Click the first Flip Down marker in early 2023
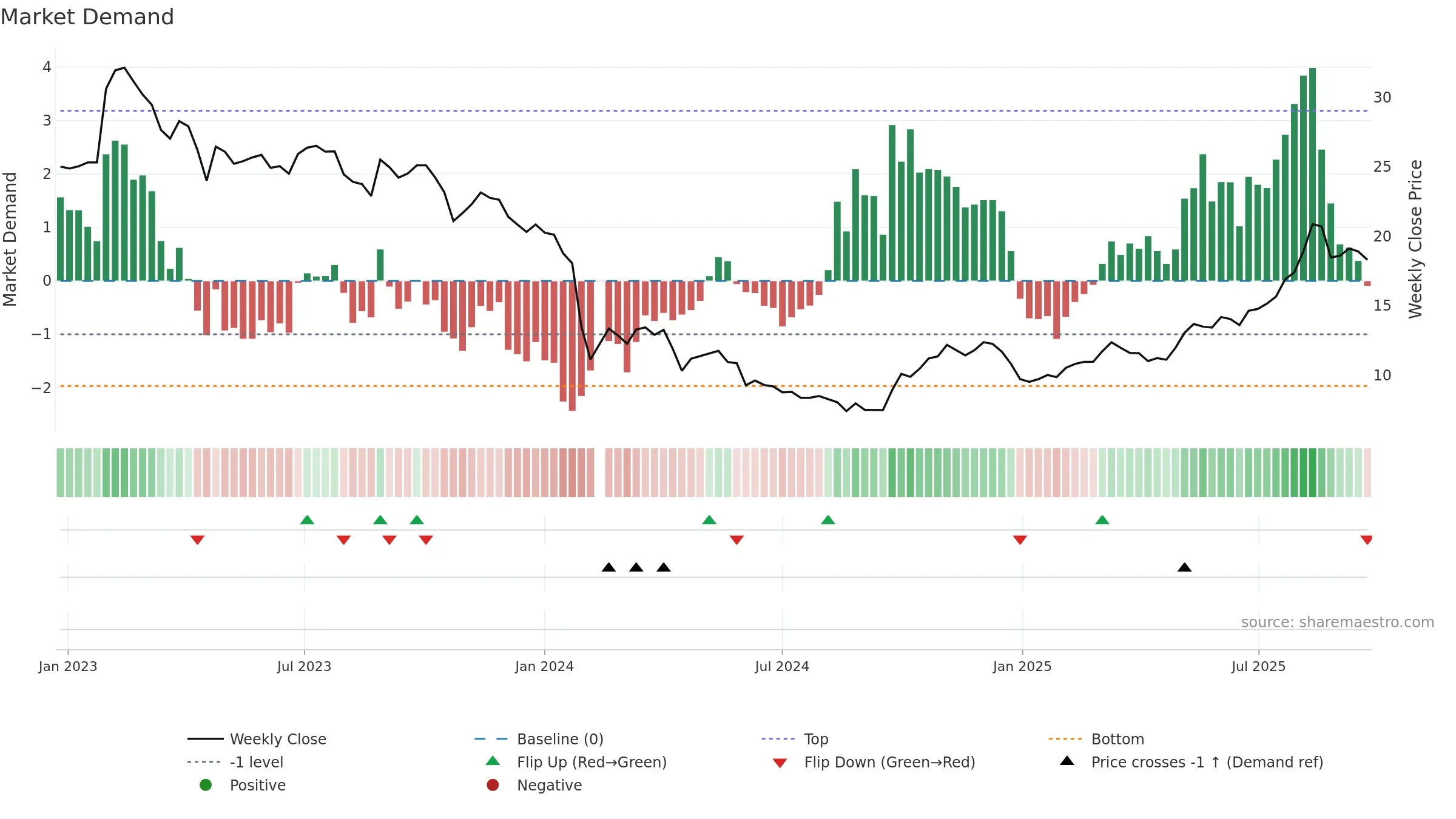This screenshot has width=1456, height=819. [197, 540]
